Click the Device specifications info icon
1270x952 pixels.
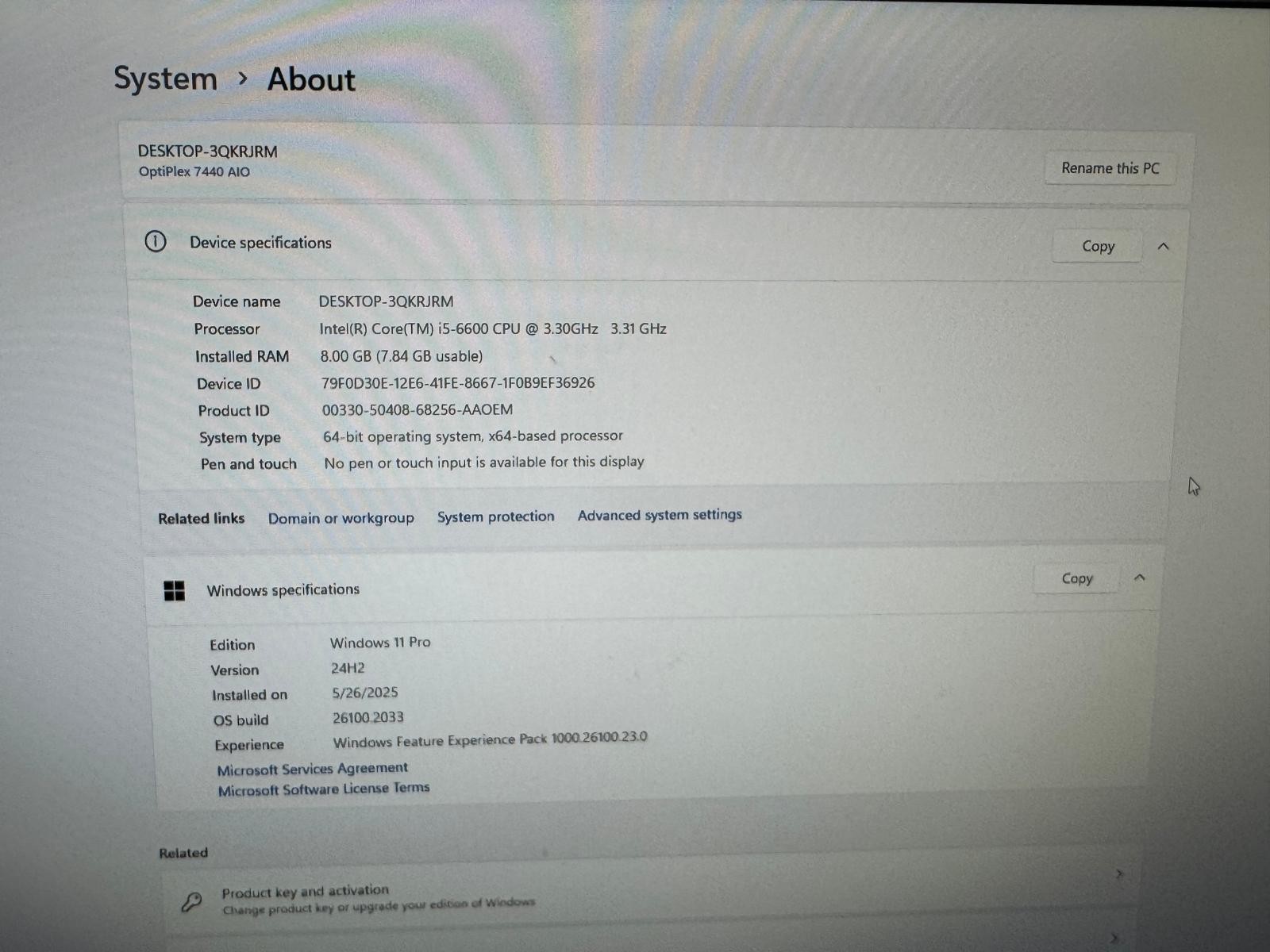click(156, 241)
